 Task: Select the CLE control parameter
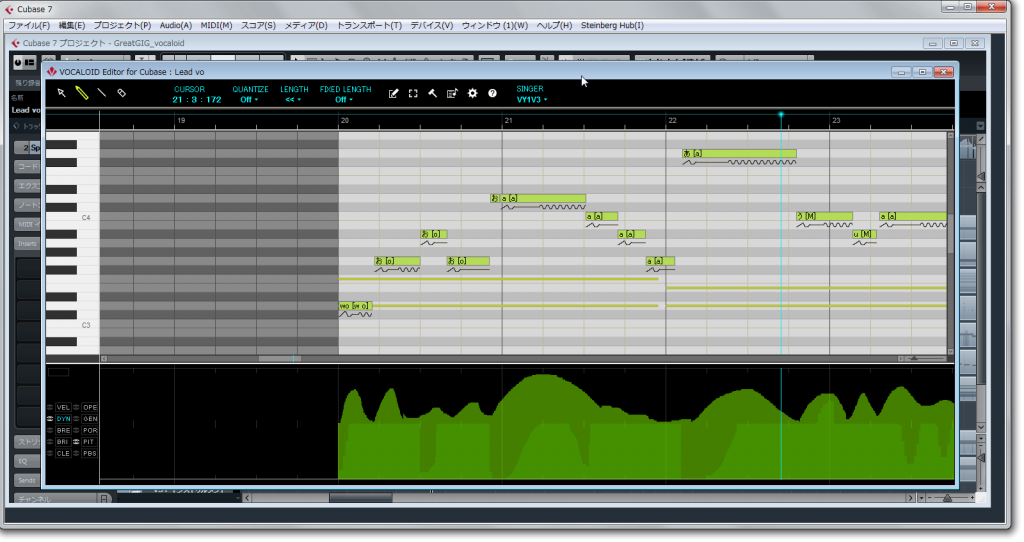pos(63,453)
